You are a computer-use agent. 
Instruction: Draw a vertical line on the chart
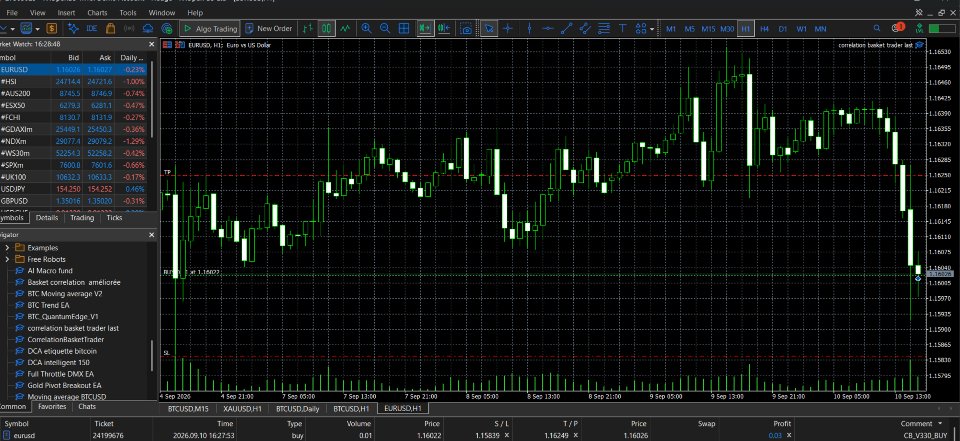(x=530, y=28)
